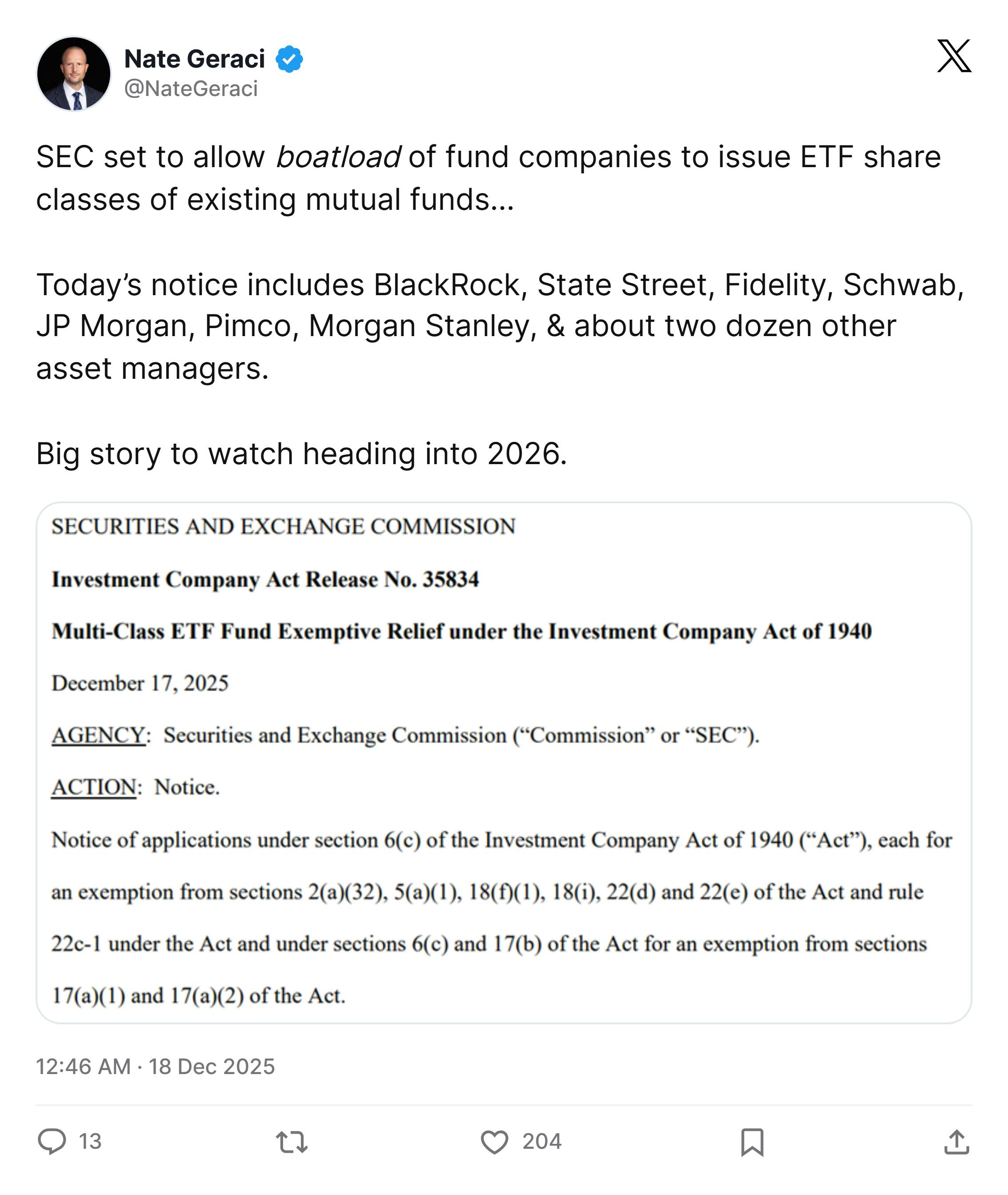
Task: Click the Securities and Exchange Commission heading
Action: [284, 526]
